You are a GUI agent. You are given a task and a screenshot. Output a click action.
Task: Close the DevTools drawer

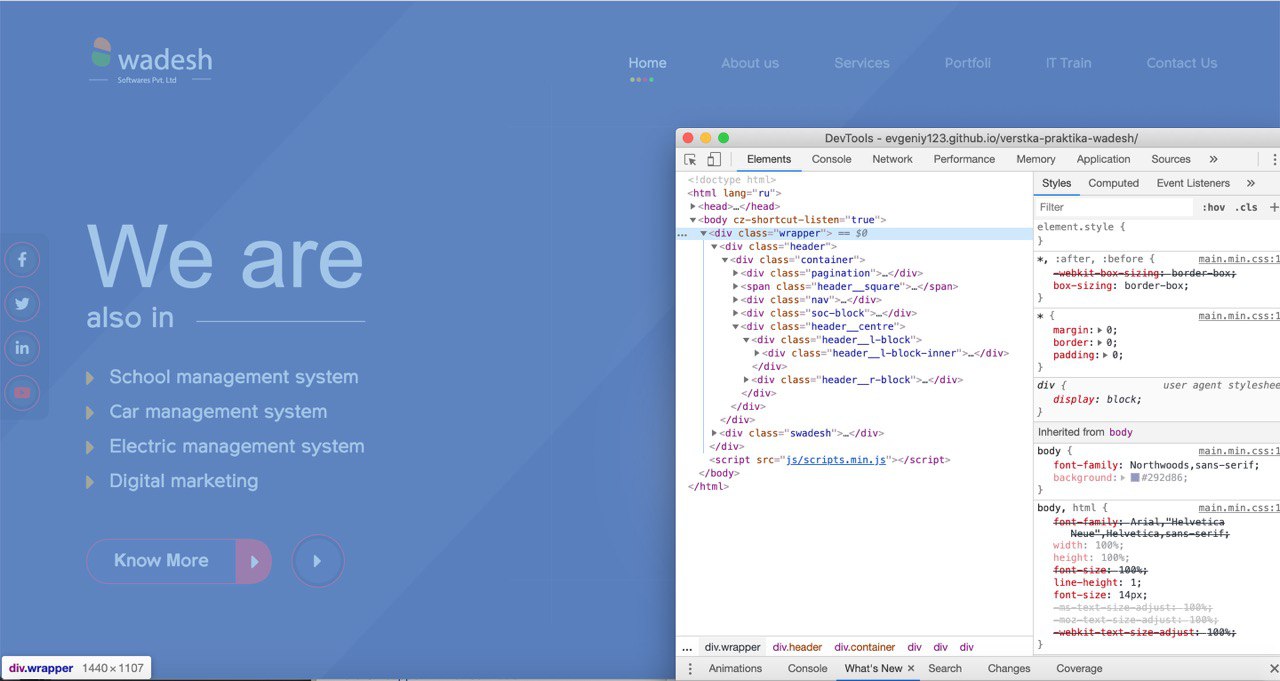(x=1274, y=668)
